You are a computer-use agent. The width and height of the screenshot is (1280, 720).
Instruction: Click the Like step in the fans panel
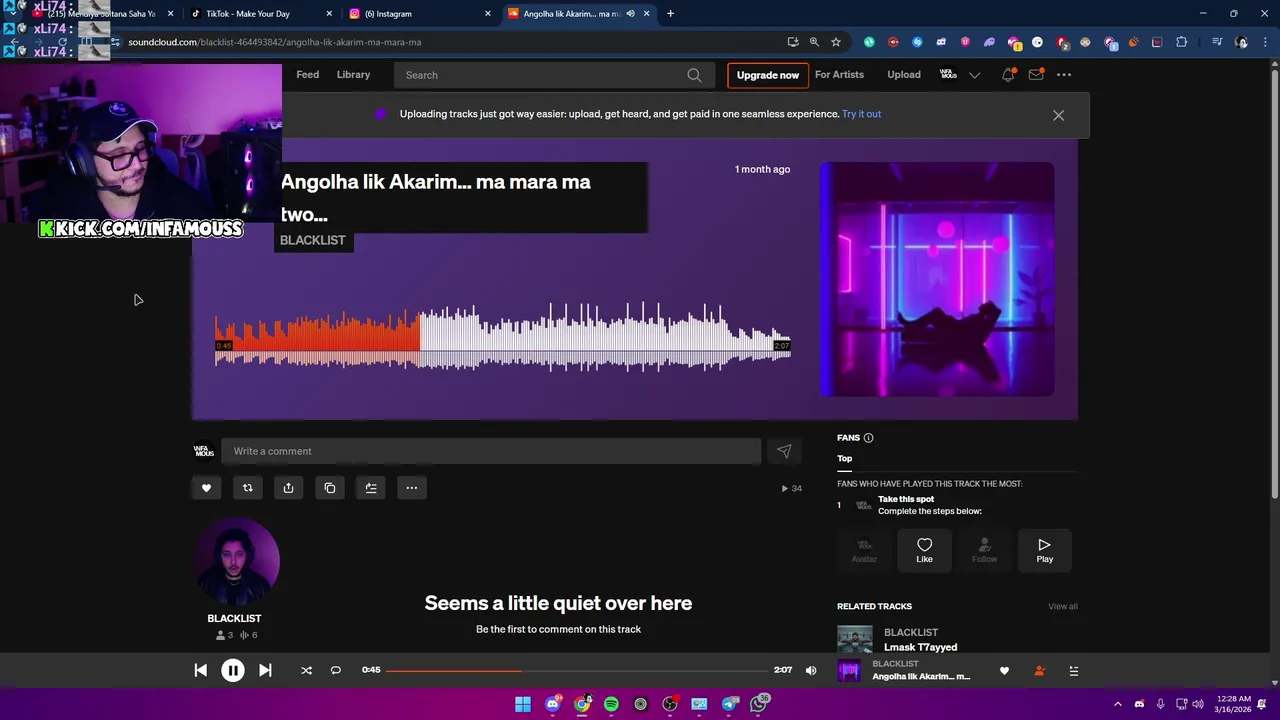pyautogui.click(x=924, y=549)
